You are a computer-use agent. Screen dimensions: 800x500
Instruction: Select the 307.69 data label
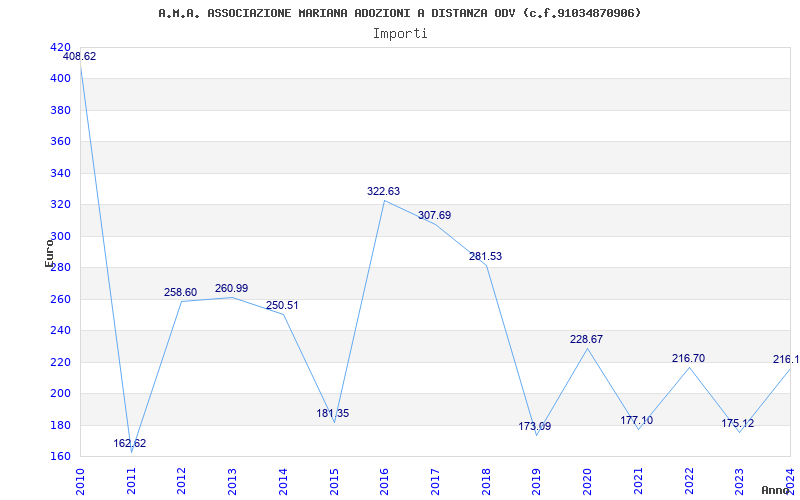(434, 216)
